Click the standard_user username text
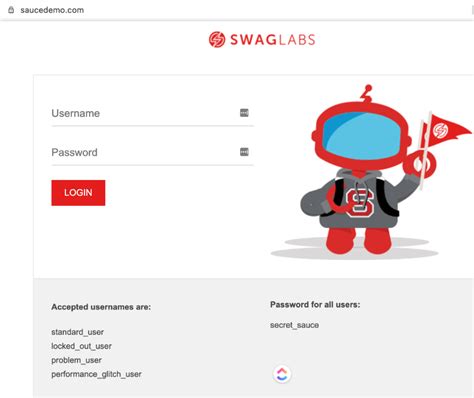The height and width of the screenshot is (398, 474). click(x=77, y=332)
